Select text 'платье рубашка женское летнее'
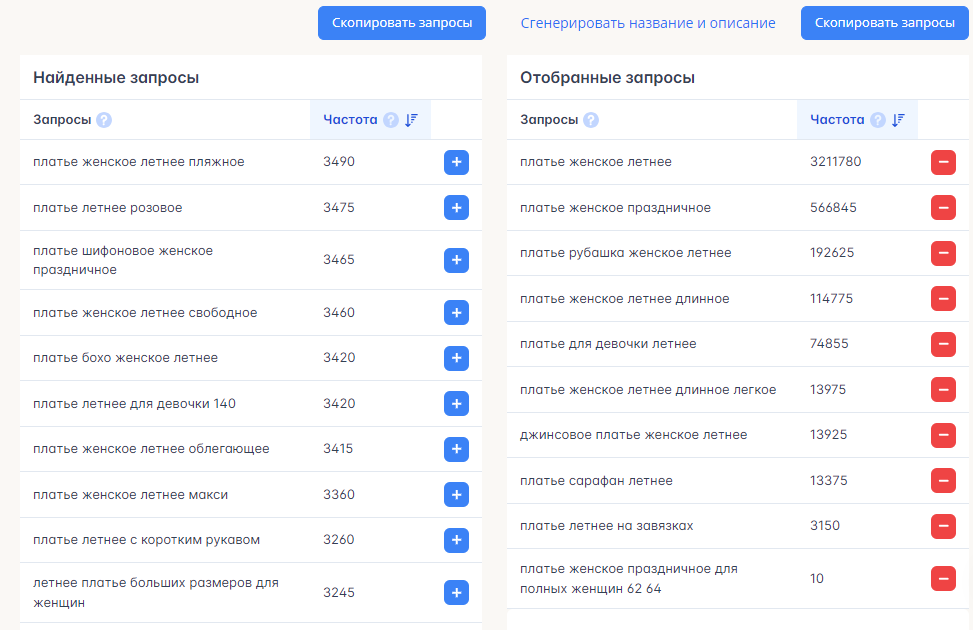The width and height of the screenshot is (973, 630). (x=626, y=253)
